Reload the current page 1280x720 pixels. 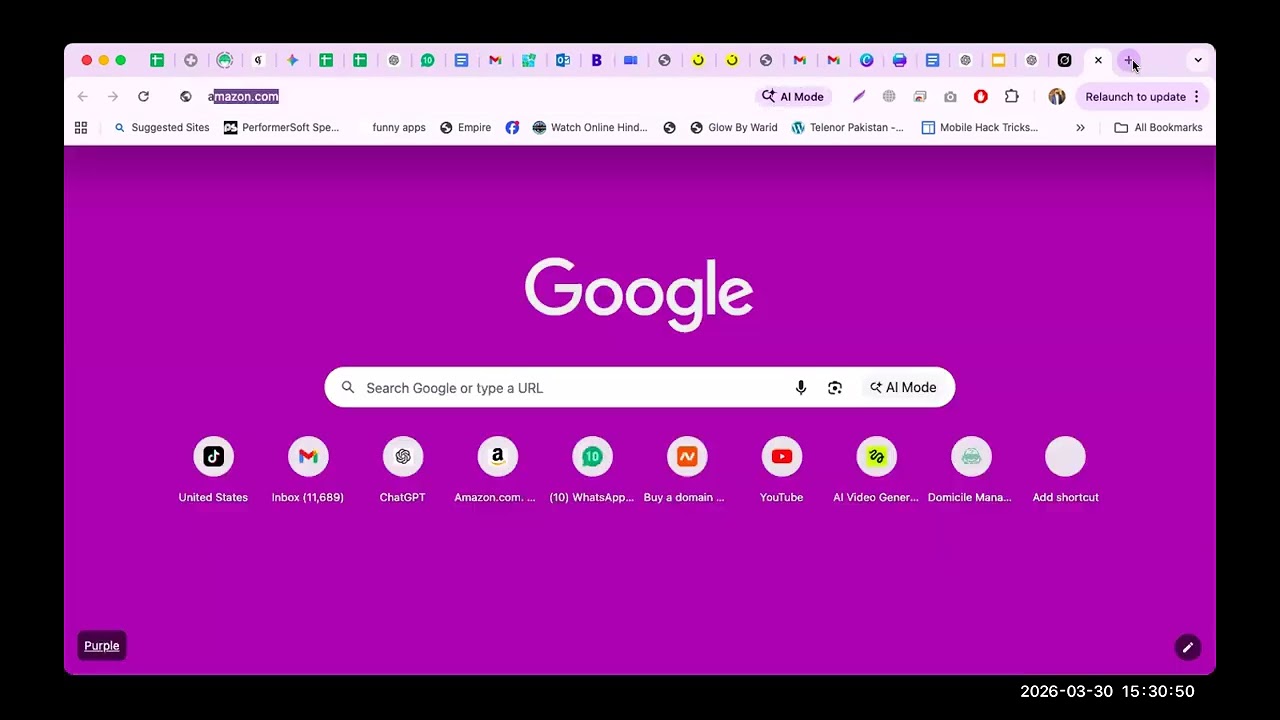[x=143, y=97]
